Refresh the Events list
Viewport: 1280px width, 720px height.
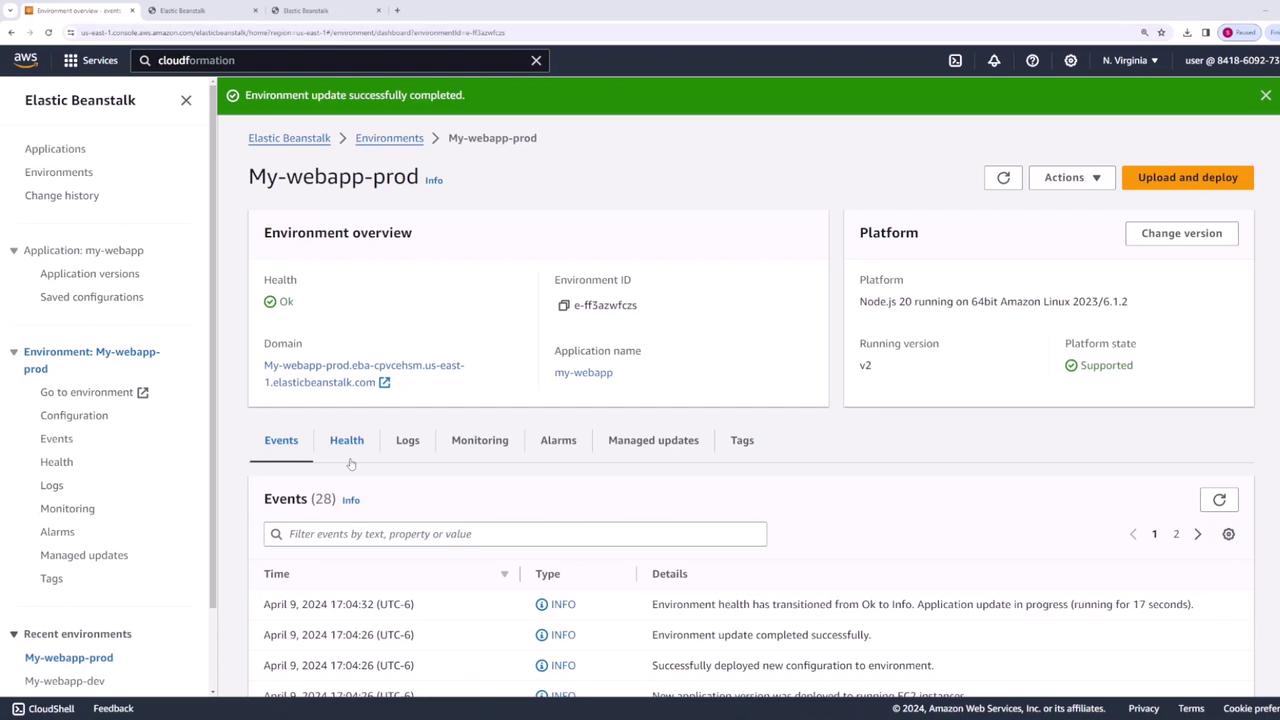1219,499
